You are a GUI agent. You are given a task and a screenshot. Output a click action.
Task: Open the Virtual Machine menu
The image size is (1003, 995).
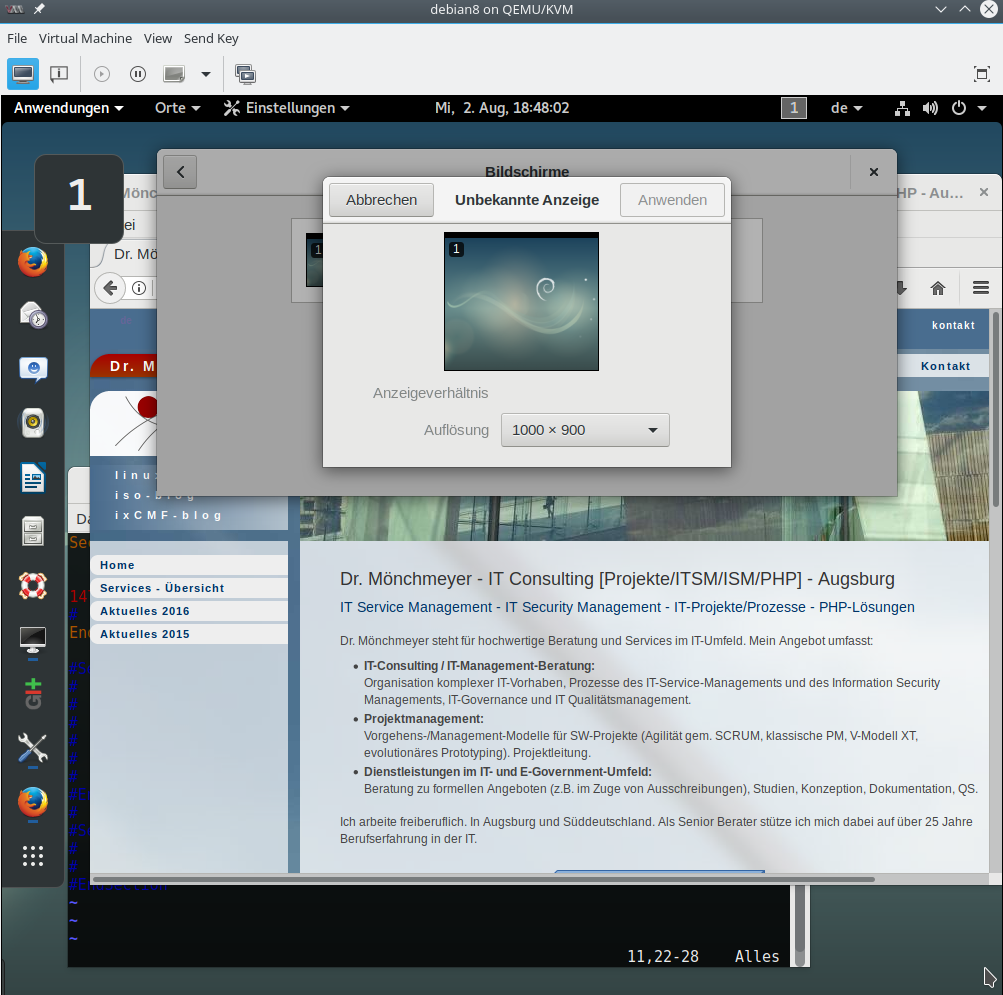85,38
